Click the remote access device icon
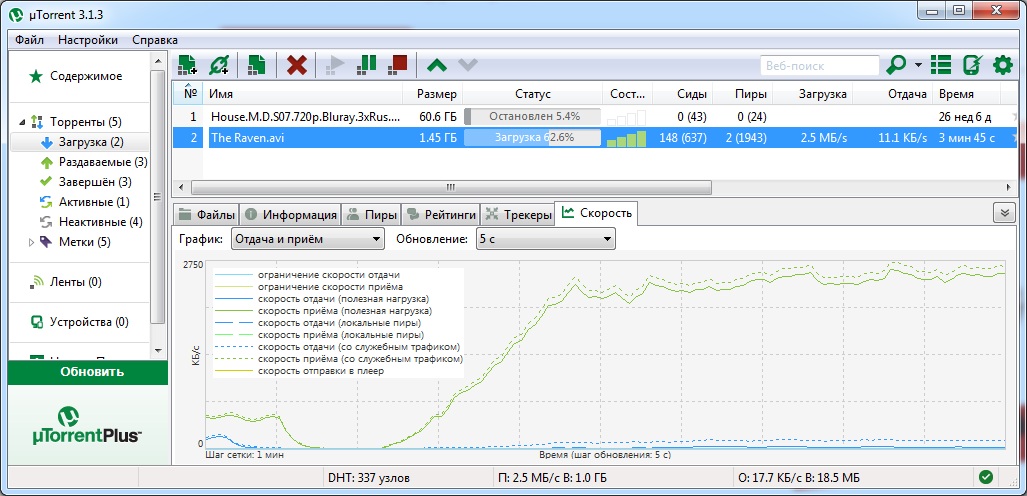Viewport: 1027px width, 496px height. tap(971, 66)
